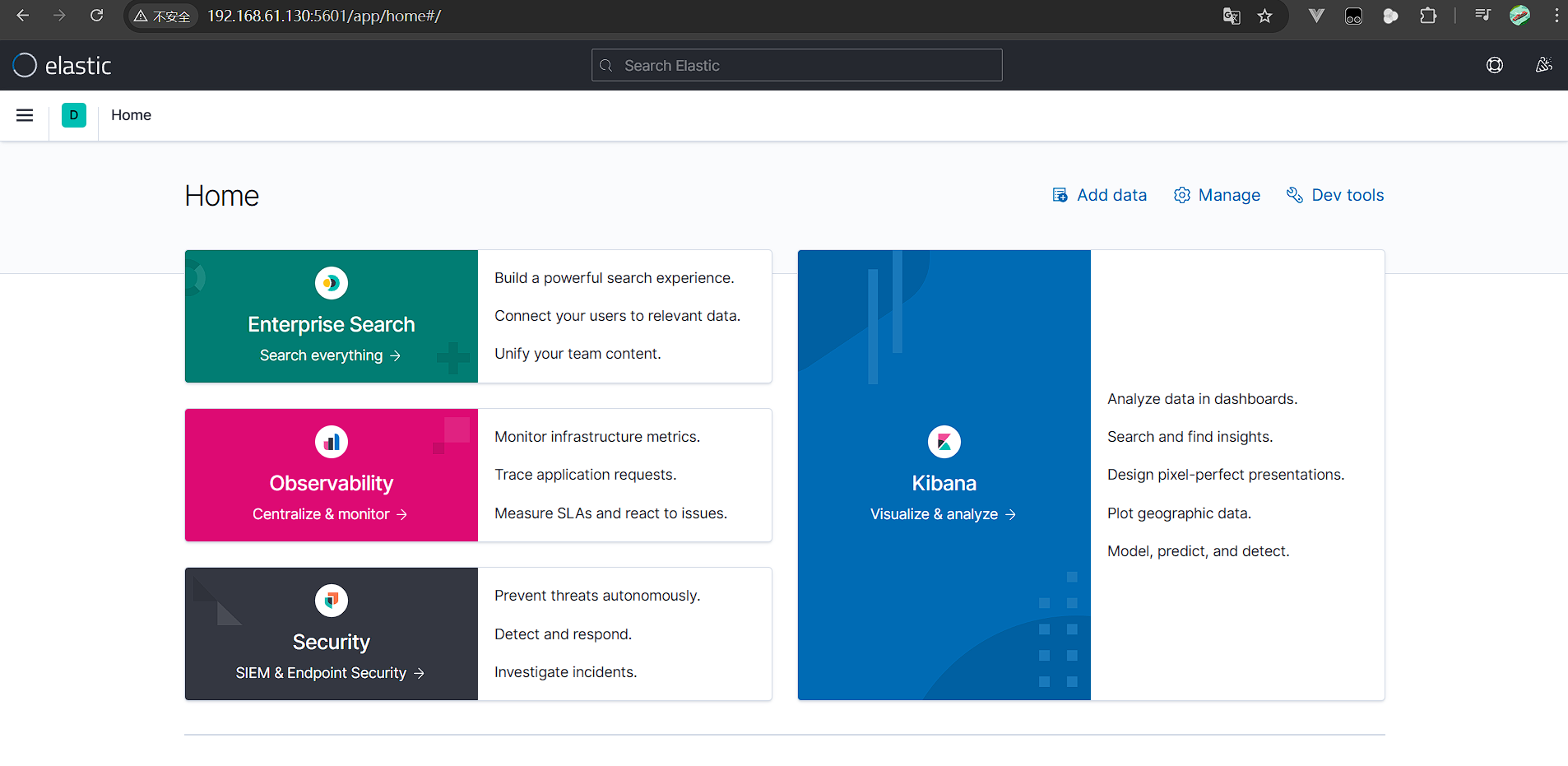Click 'Search and find insights.' text
The image size is (1568, 766).
point(1190,437)
